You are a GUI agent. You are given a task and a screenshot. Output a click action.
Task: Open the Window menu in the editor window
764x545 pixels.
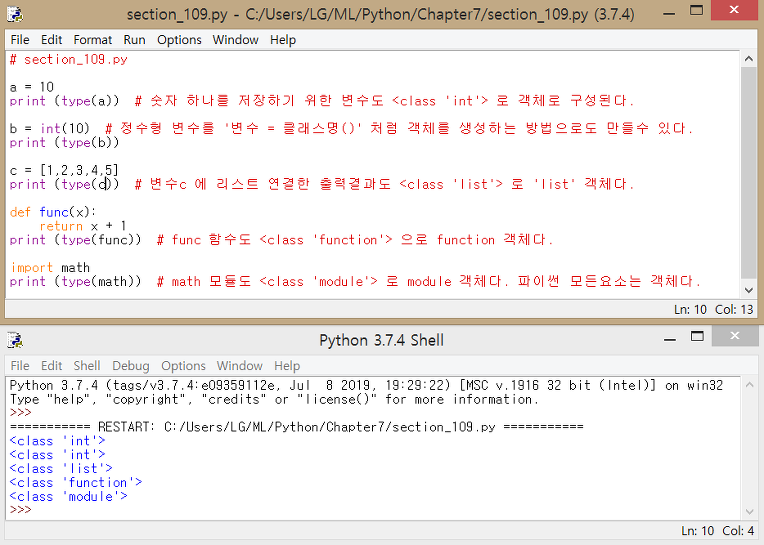click(x=235, y=40)
